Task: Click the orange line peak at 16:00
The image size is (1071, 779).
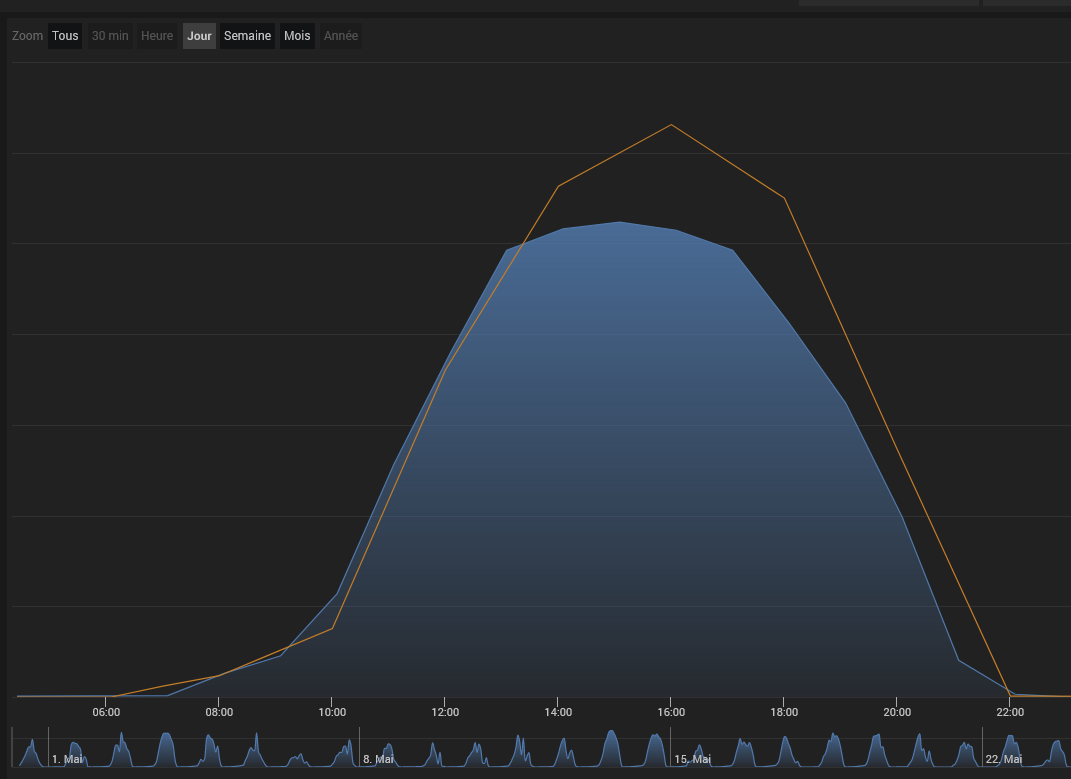Action: click(671, 125)
